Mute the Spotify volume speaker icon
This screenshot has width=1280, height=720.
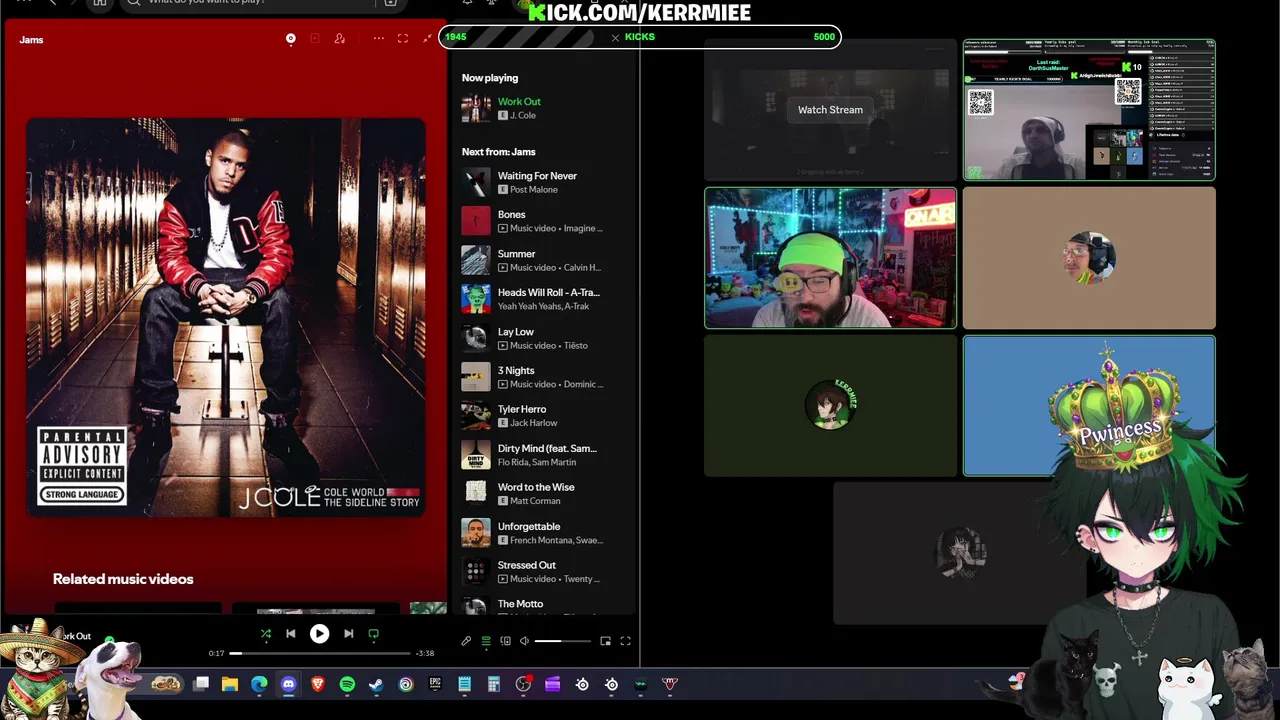[x=524, y=641]
